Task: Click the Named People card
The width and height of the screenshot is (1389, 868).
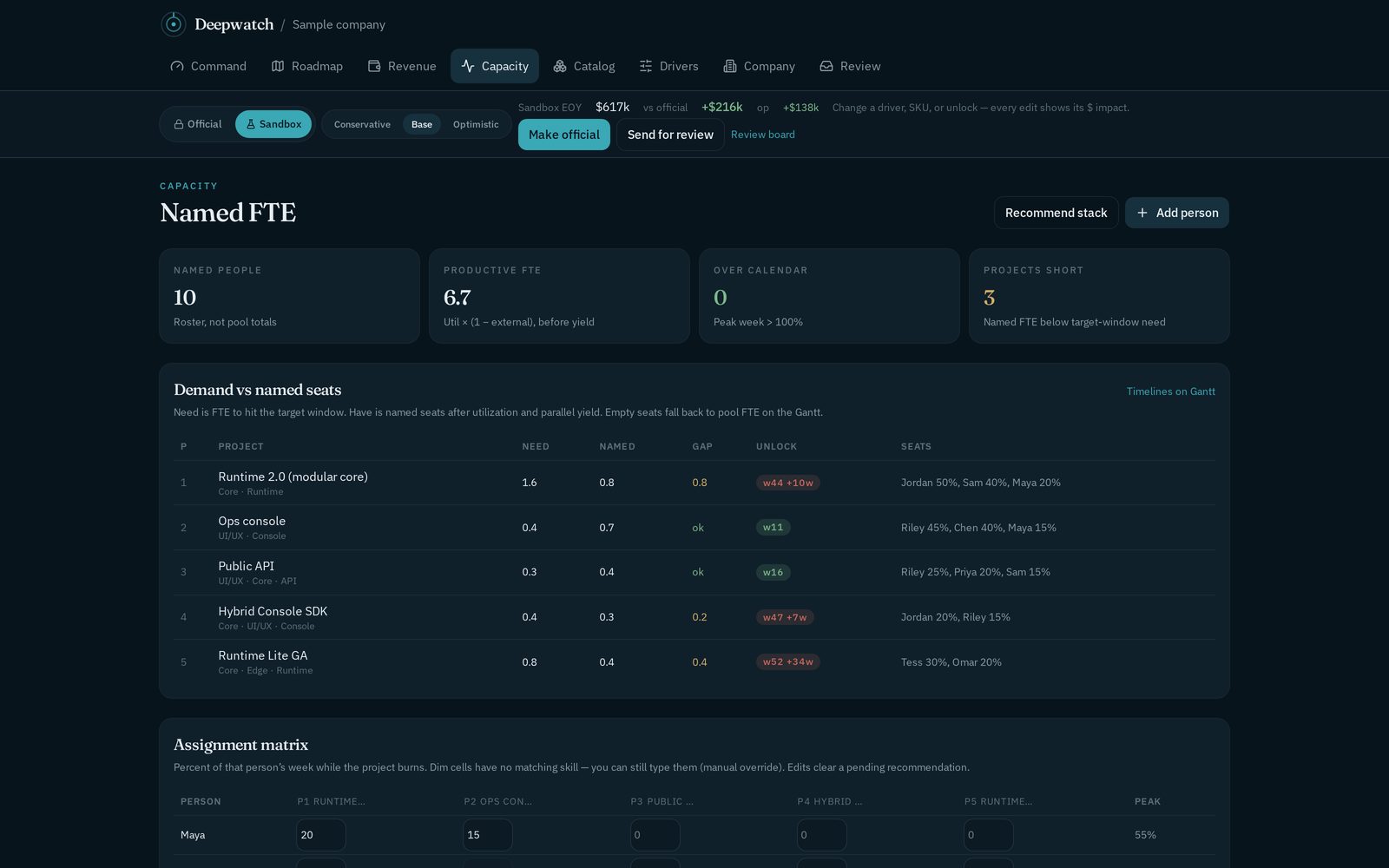Action: click(x=289, y=296)
